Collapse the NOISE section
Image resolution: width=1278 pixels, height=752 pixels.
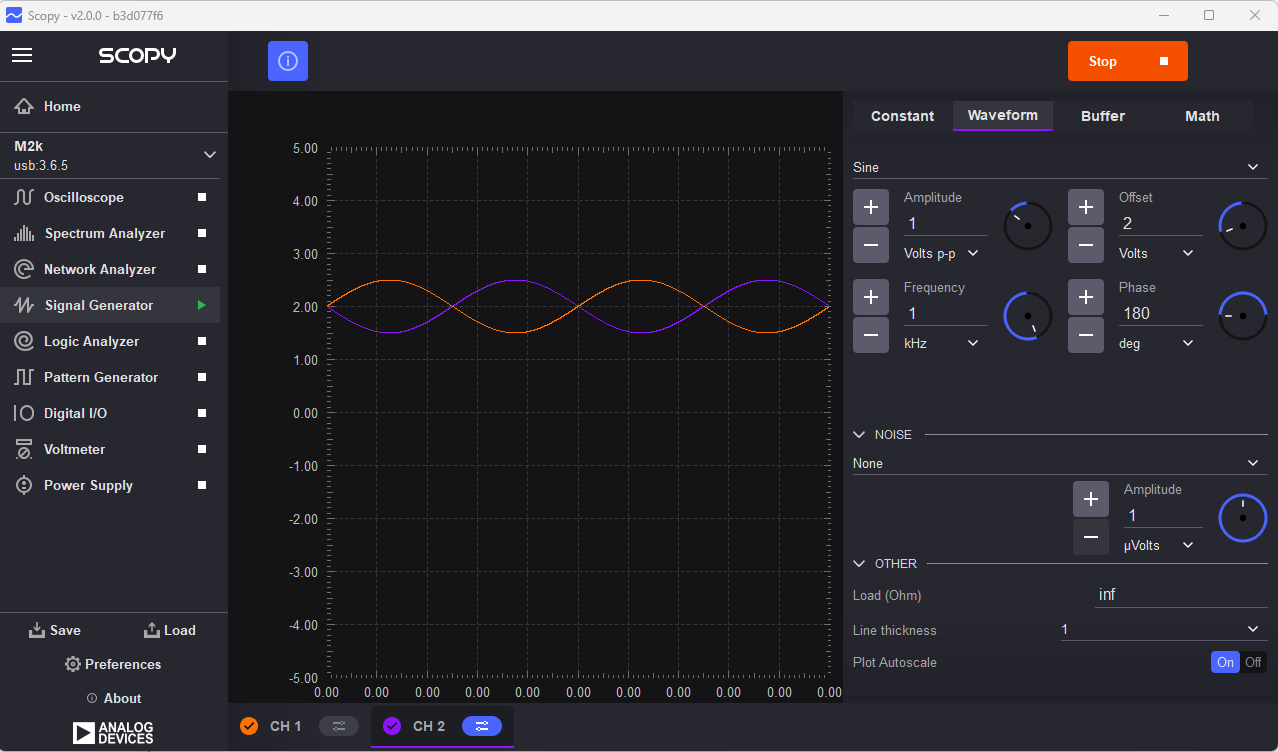click(859, 435)
